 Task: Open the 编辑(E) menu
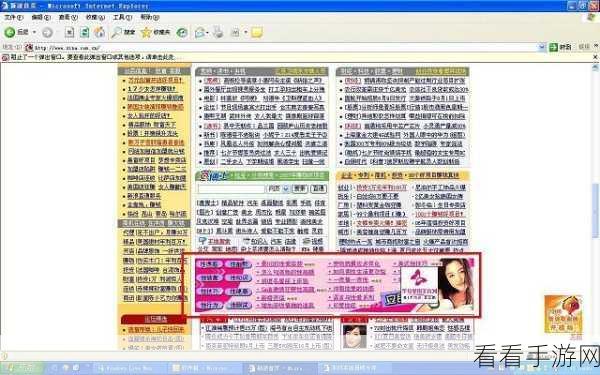41,17
